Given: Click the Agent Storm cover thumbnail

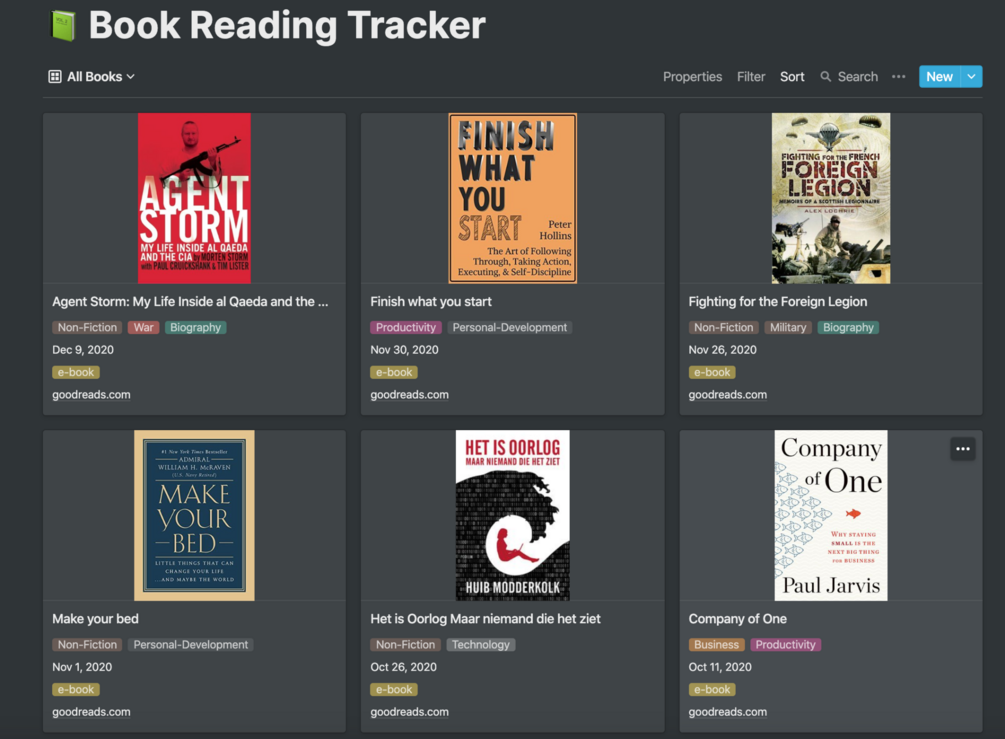Looking at the screenshot, I should tap(194, 198).
